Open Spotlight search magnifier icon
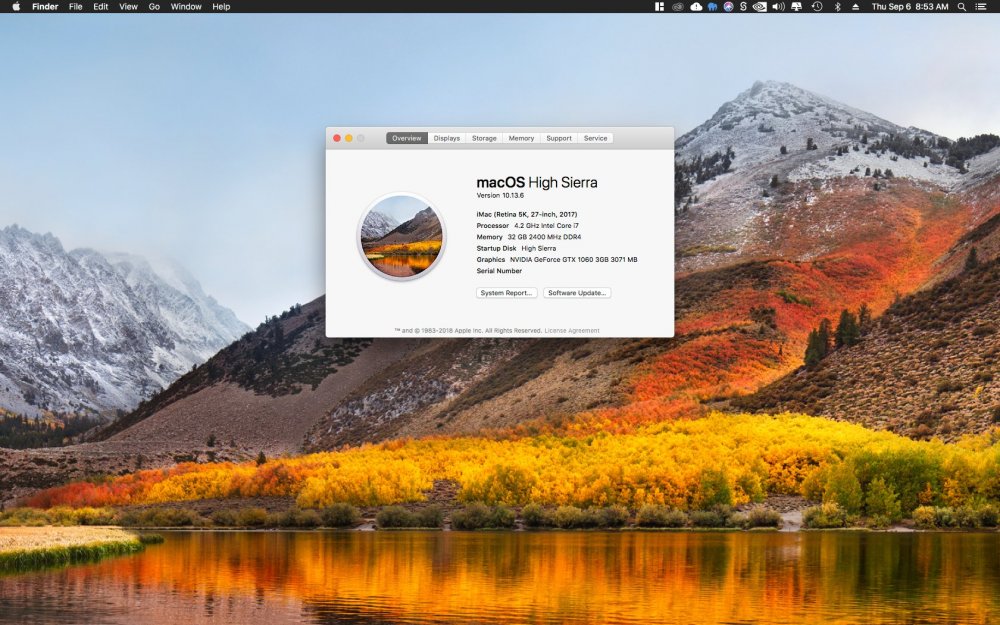The height and width of the screenshot is (625, 1000). (962, 6)
